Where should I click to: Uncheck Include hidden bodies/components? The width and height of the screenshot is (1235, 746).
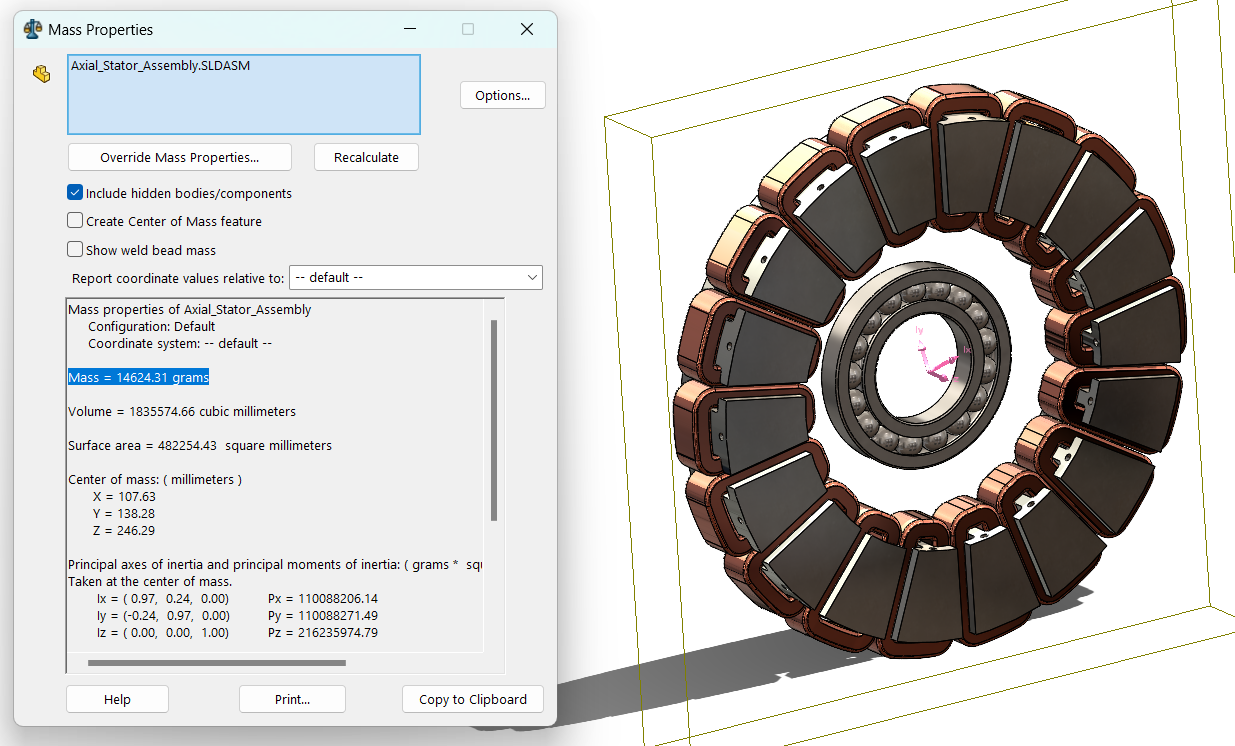point(75,193)
